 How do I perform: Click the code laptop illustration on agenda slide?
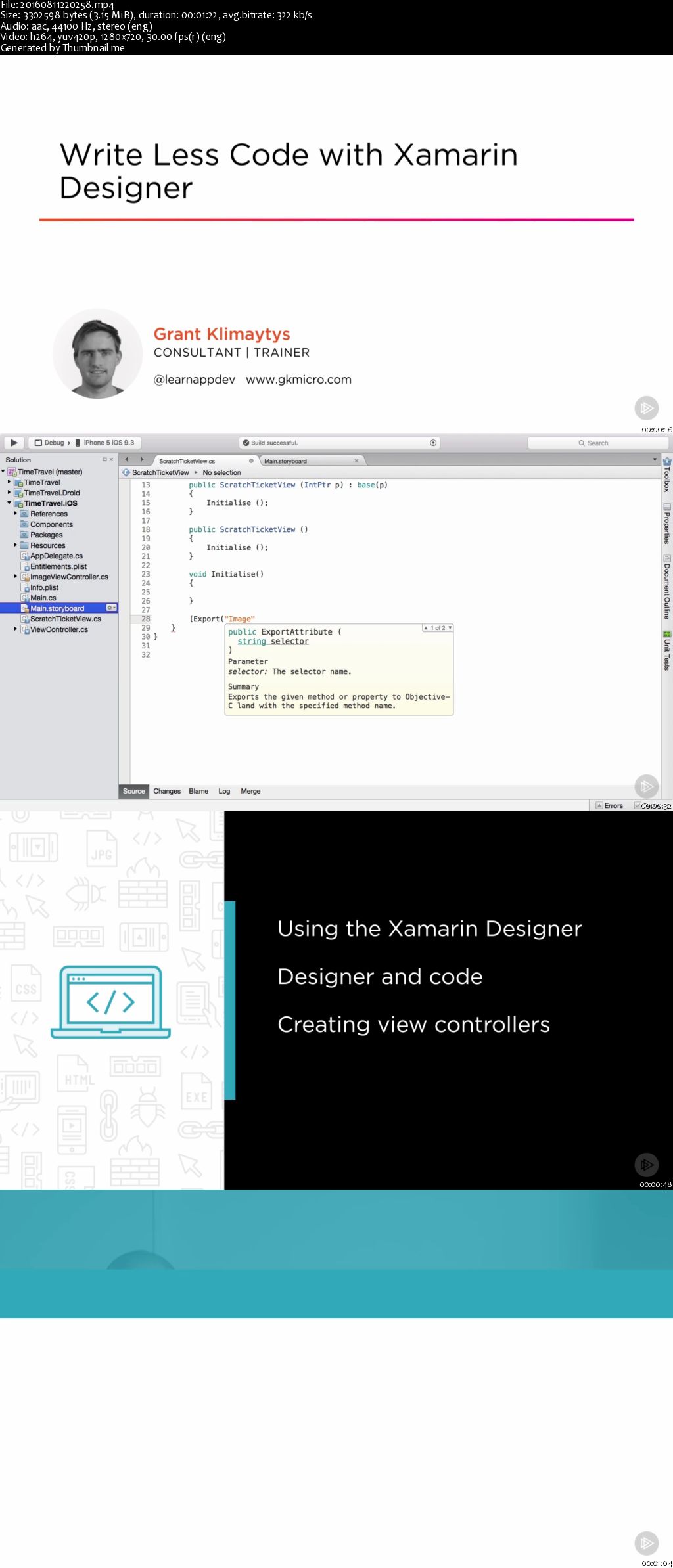(110, 1001)
